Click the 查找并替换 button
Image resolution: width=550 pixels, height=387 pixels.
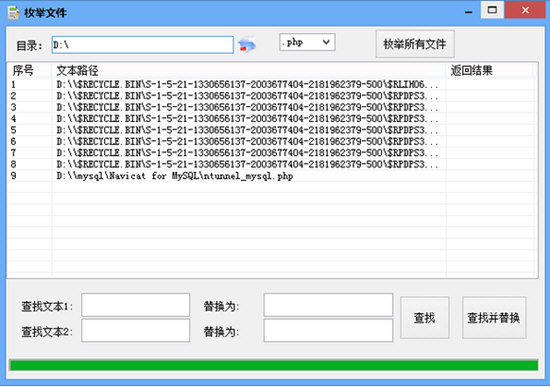494,318
